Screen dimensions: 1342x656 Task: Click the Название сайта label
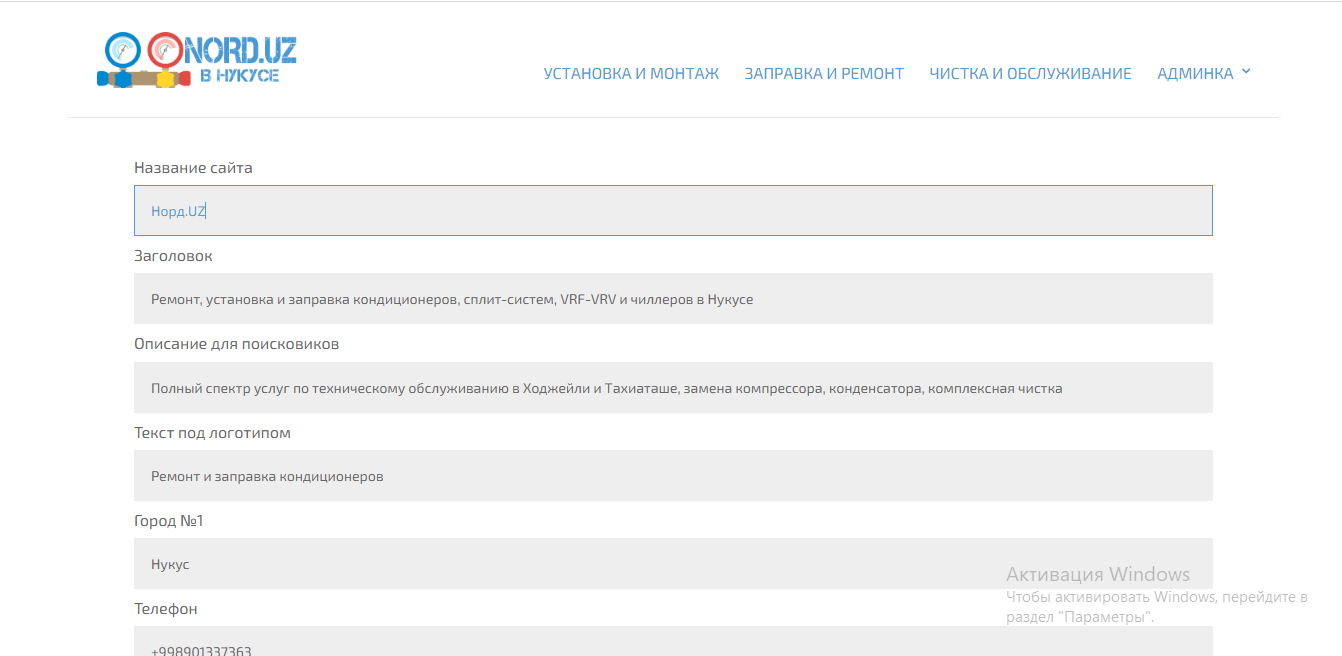[193, 168]
